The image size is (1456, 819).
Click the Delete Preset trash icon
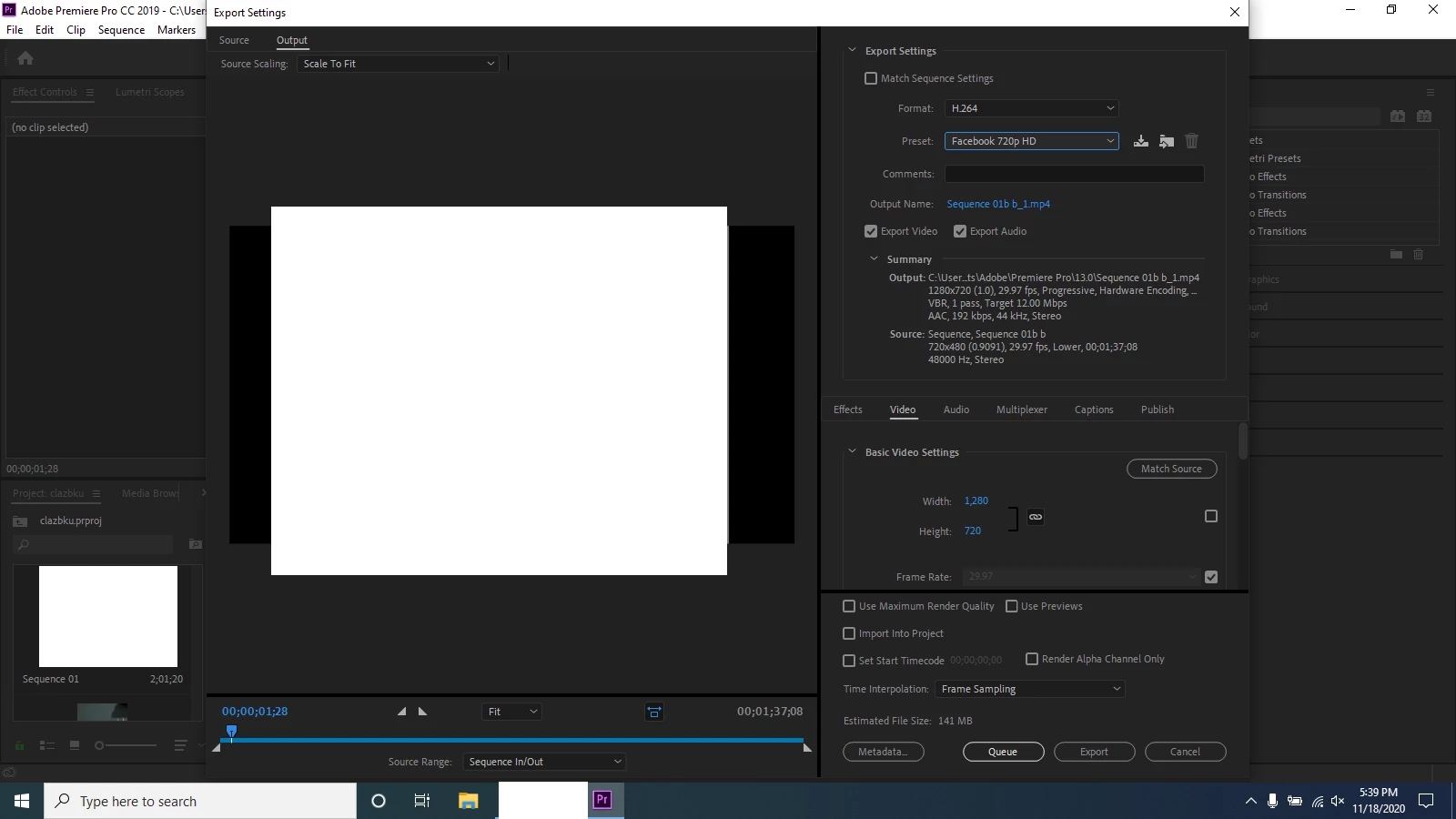pos(1191,141)
